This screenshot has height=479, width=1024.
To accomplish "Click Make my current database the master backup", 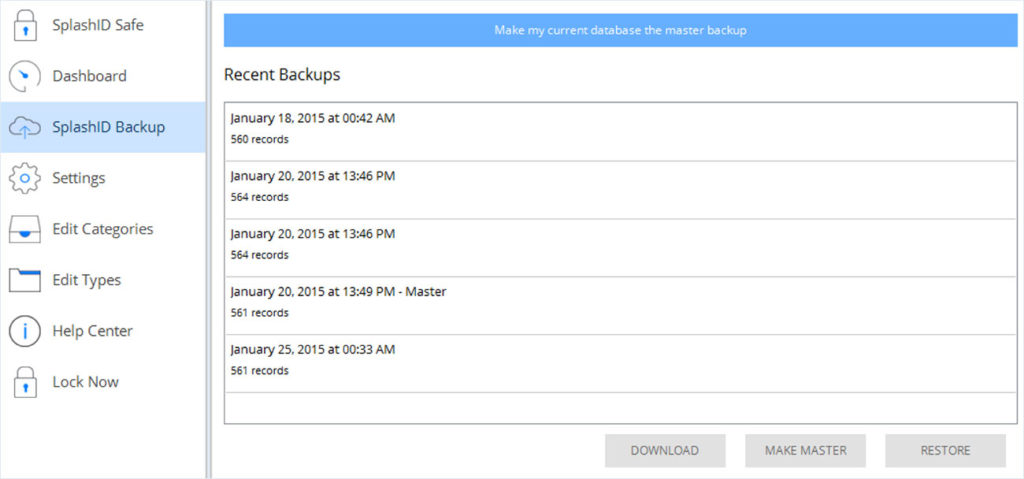I will (x=620, y=30).
